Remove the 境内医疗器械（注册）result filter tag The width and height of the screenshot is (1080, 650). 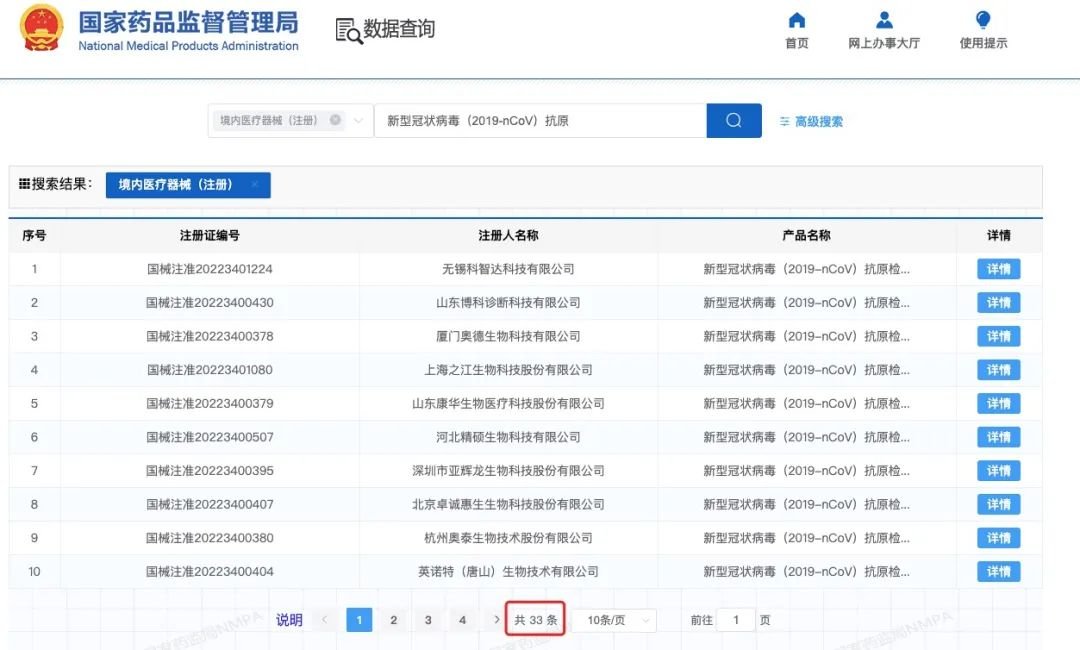[255, 185]
